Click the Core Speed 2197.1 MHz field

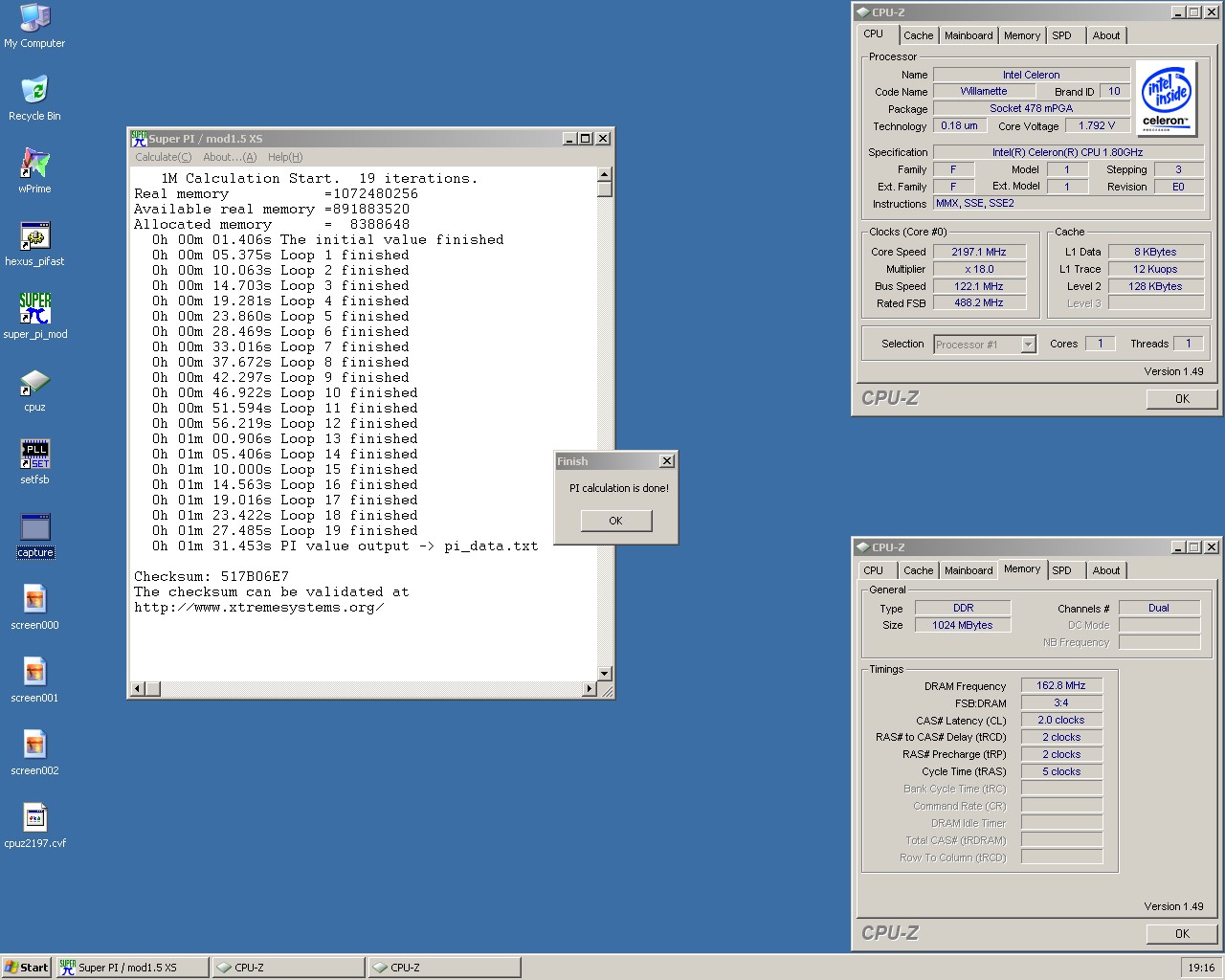(x=979, y=252)
